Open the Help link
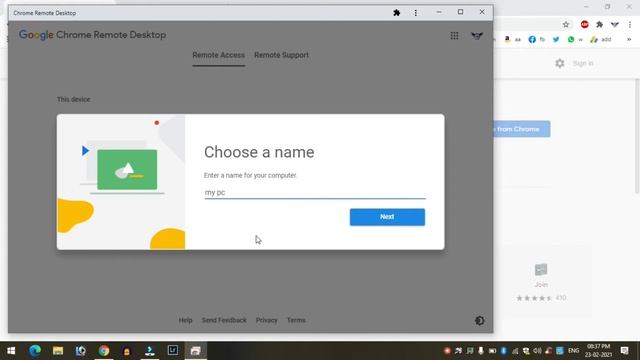The image size is (640, 360). 185,320
